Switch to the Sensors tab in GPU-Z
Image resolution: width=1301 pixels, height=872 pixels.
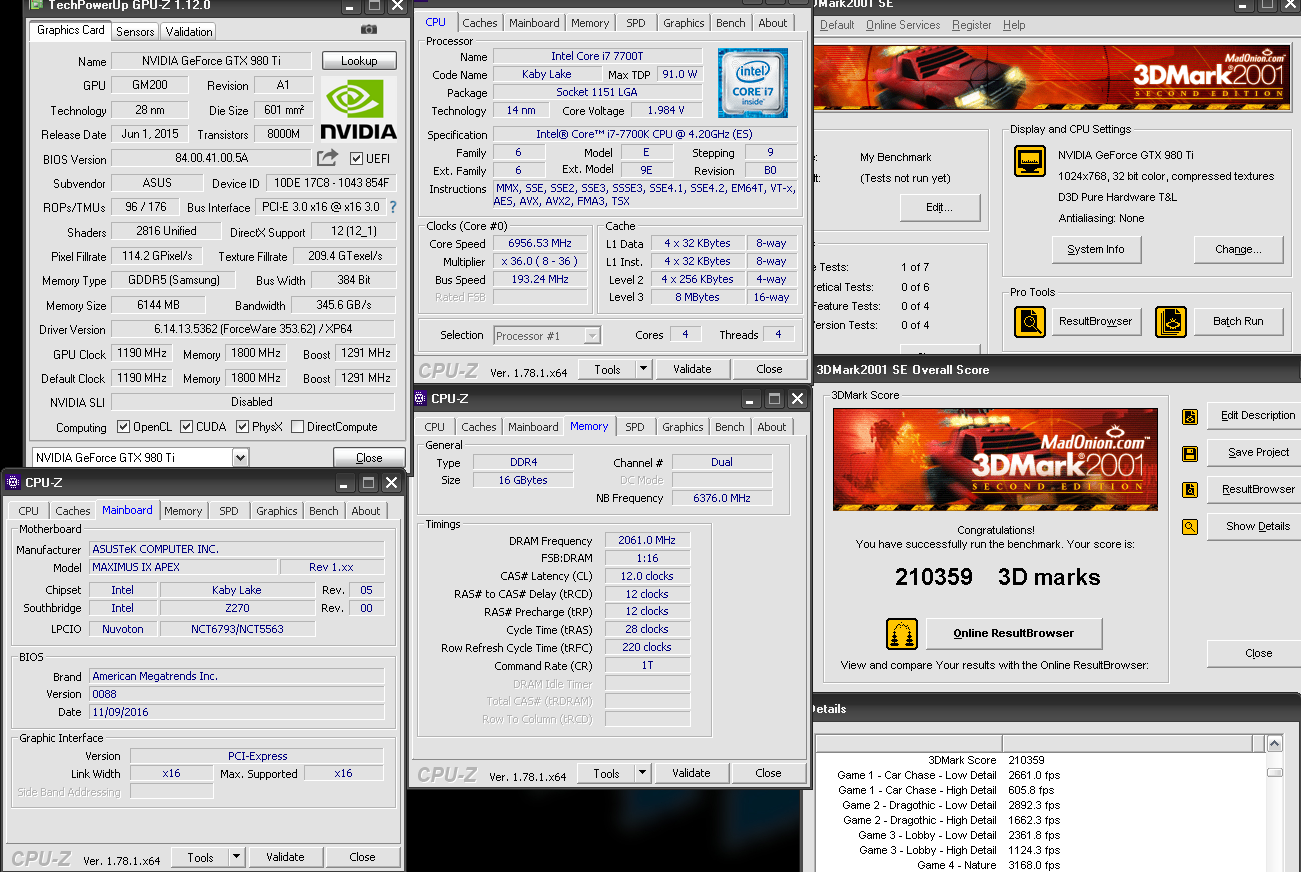coord(135,31)
